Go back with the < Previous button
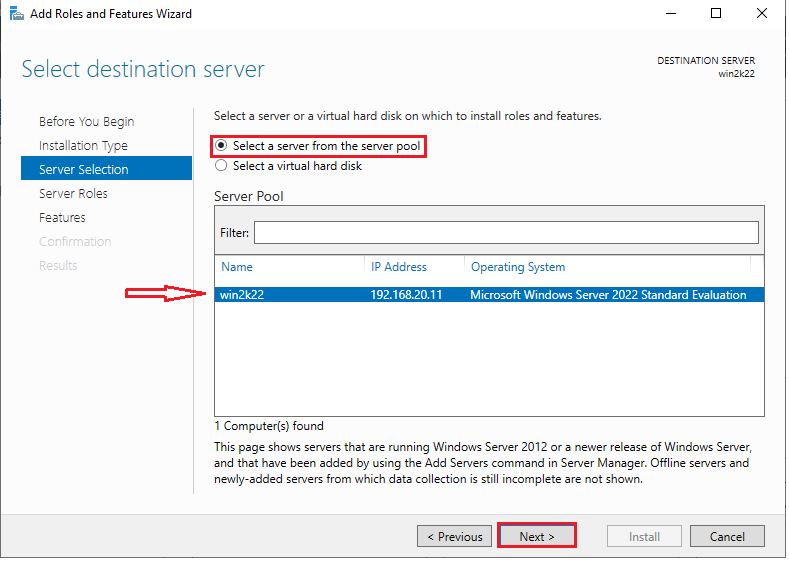This screenshot has width=789, height=561. coord(454,537)
